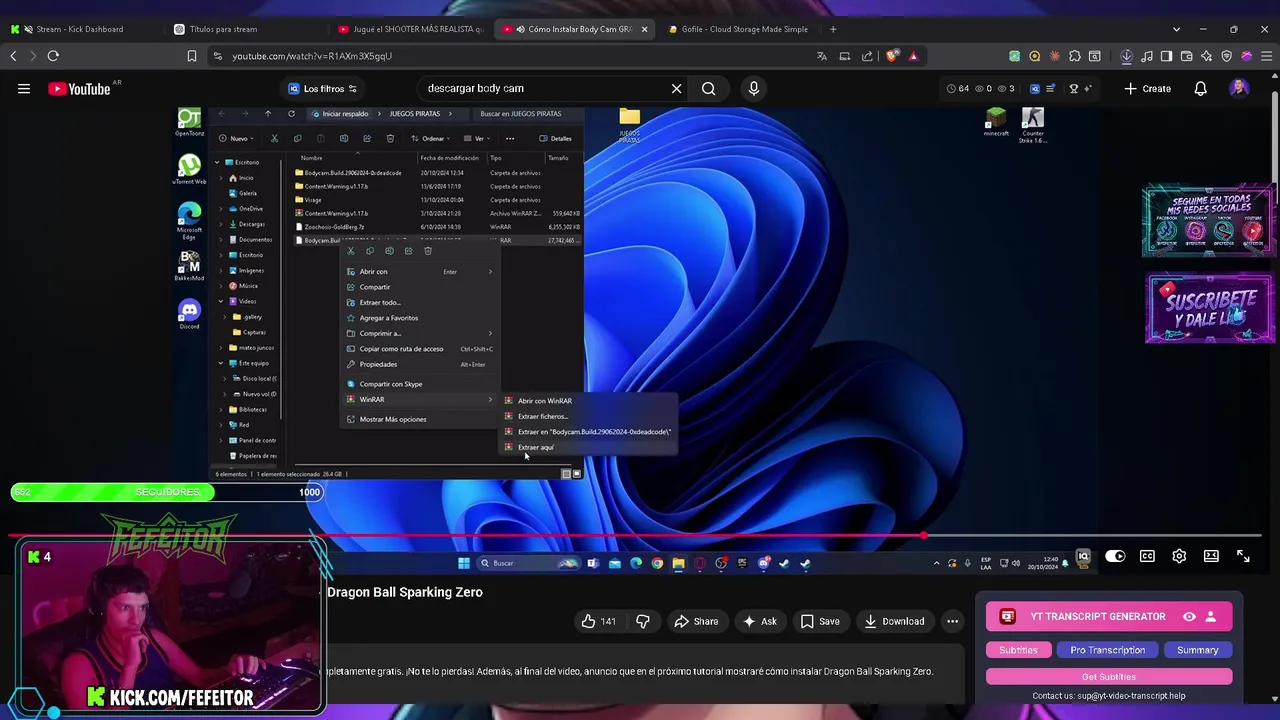
Task: Click the YouTube search magnifier button
Action: 708,89
